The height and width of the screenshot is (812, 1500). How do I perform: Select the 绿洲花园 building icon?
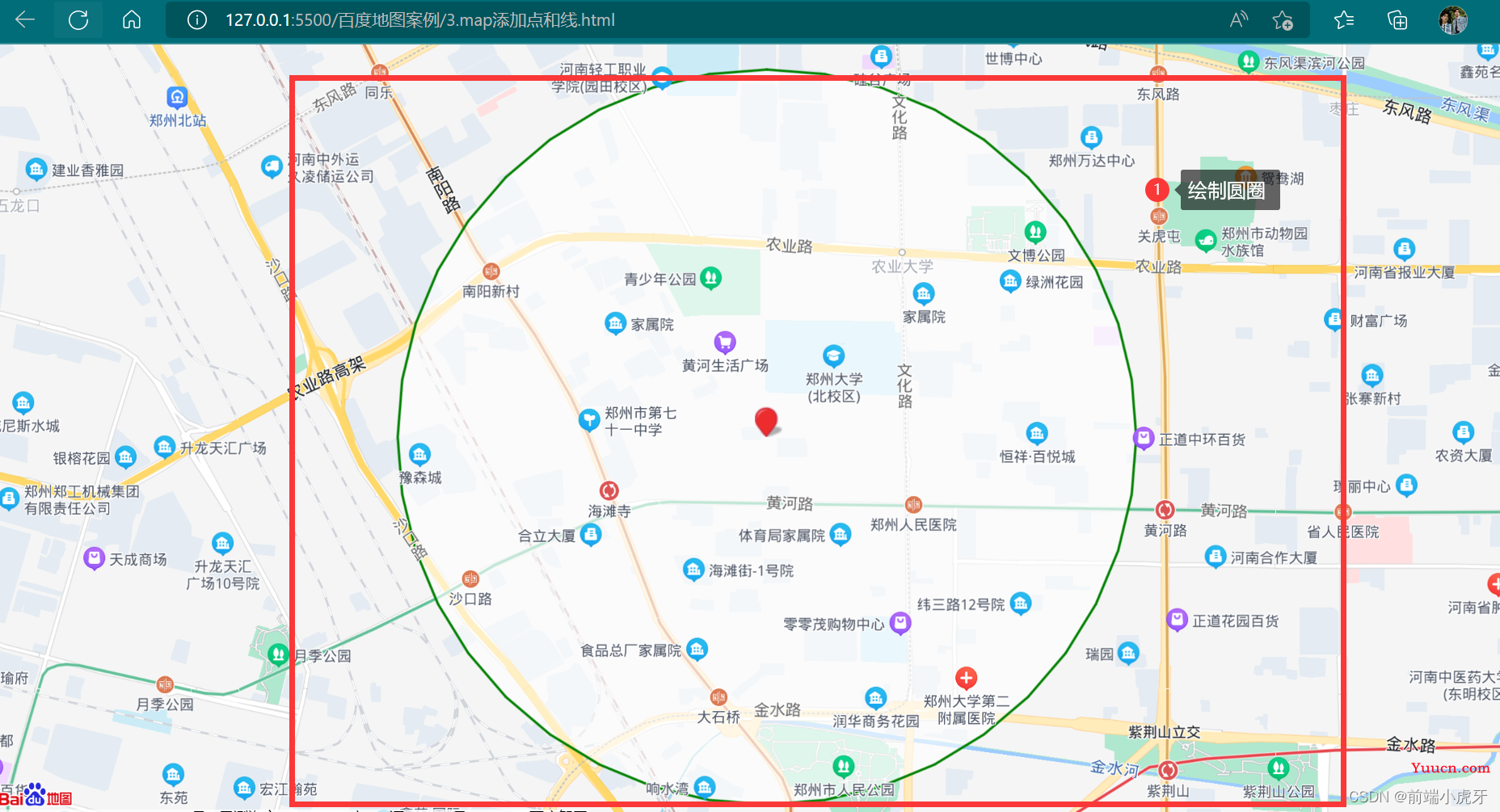click(x=1010, y=281)
